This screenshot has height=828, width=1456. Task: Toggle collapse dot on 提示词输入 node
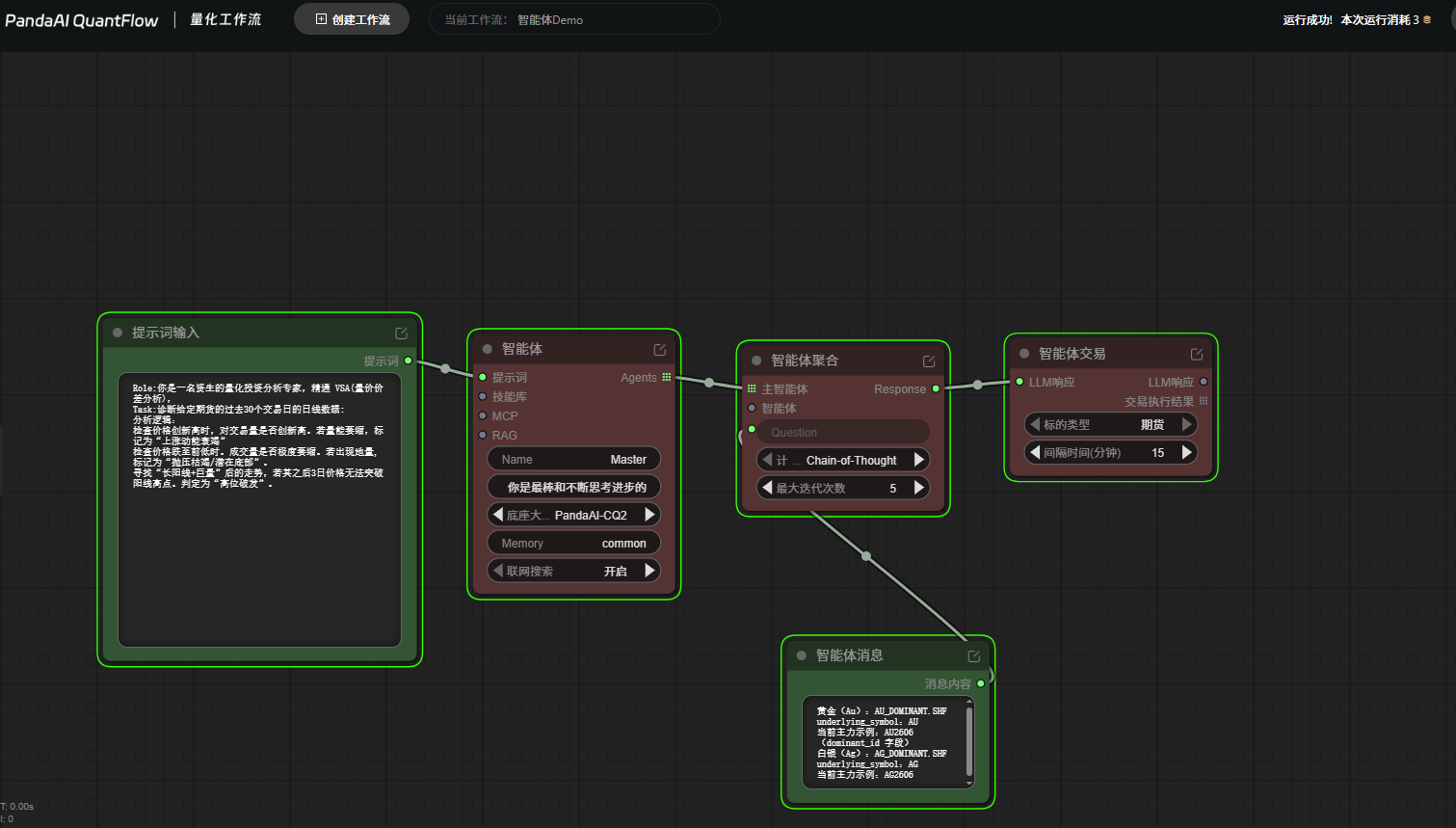pyautogui.click(x=118, y=333)
